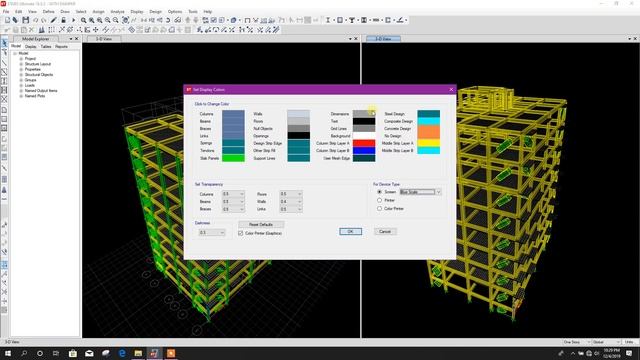Change the Openings black color swatch
Screen dimensions: 640x360
298,136
